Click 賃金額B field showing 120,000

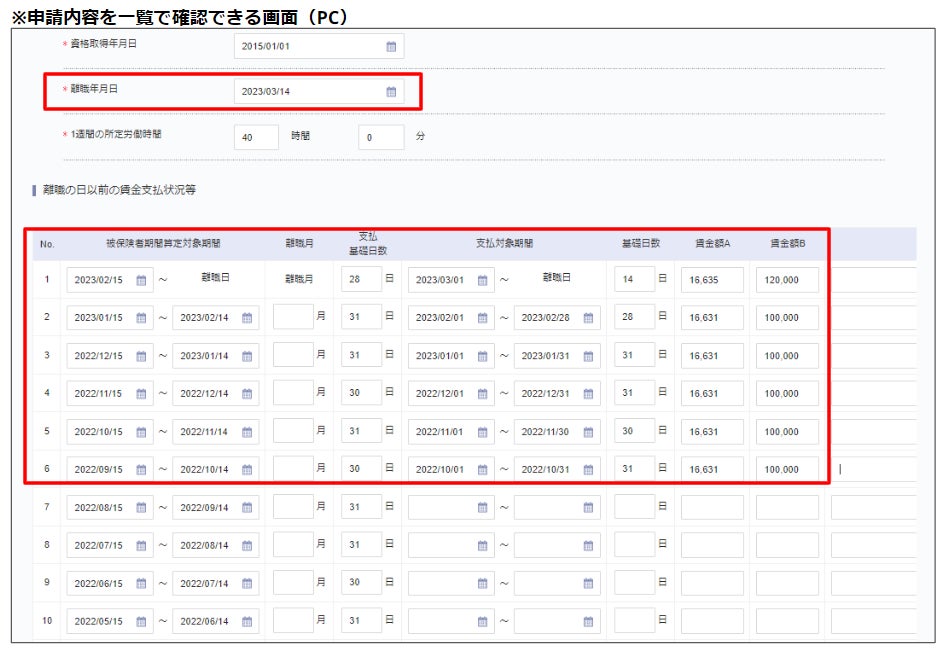coord(787,280)
